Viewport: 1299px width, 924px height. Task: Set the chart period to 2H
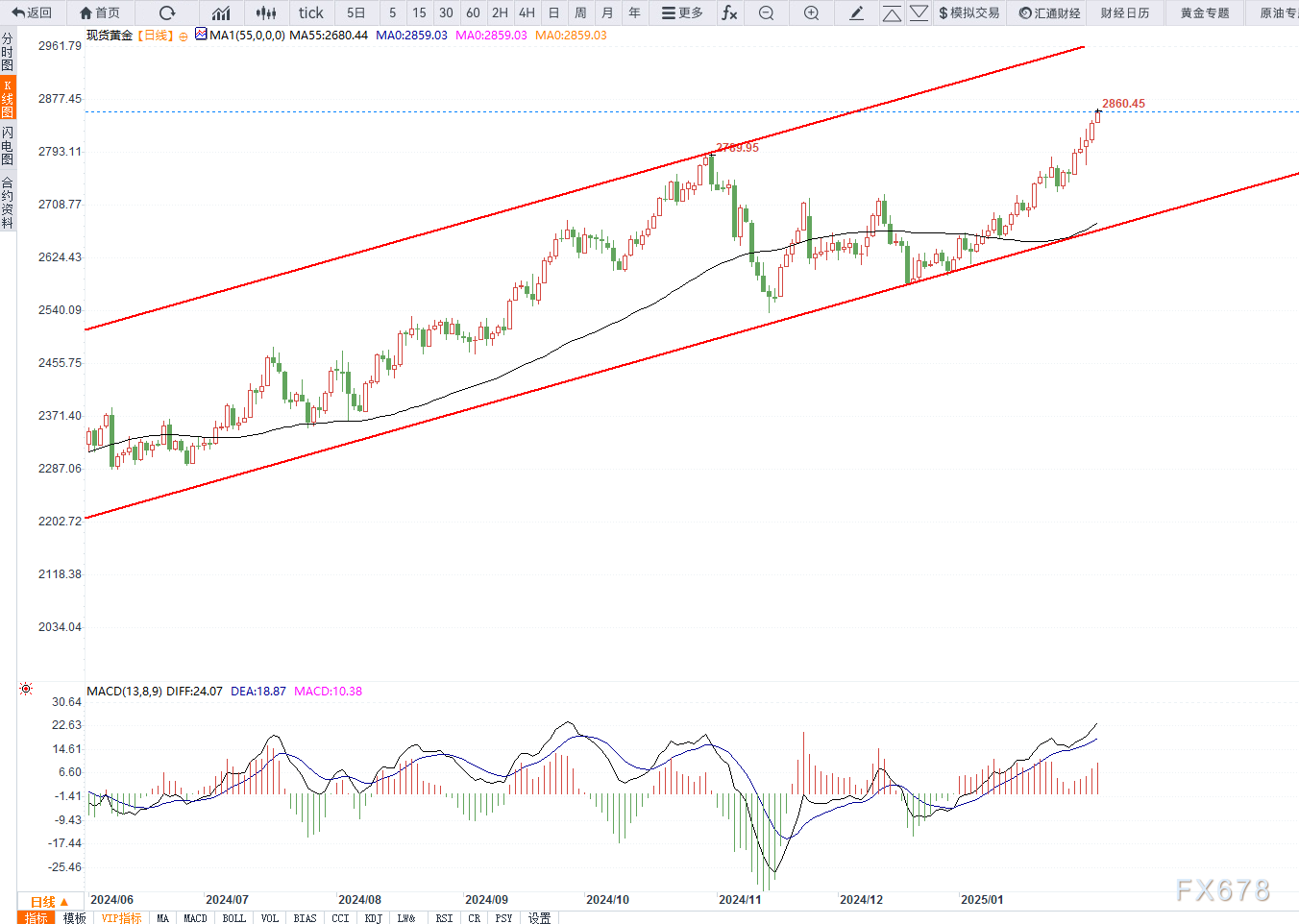(x=500, y=12)
